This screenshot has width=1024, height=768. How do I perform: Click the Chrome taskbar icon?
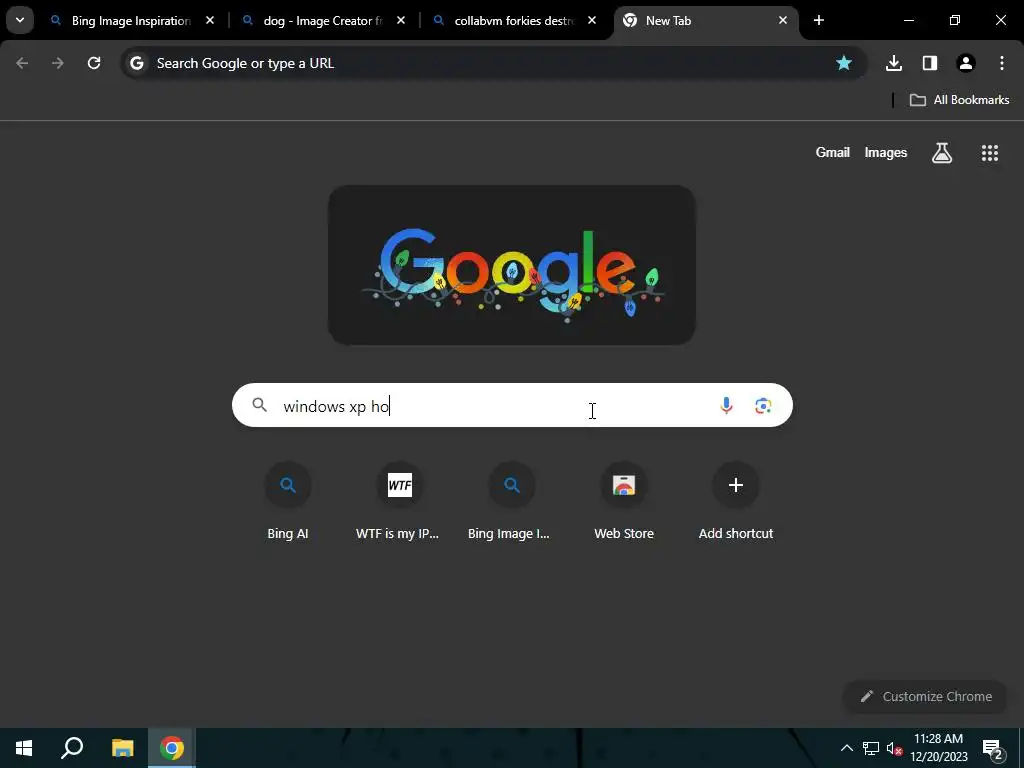pos(172,748)
